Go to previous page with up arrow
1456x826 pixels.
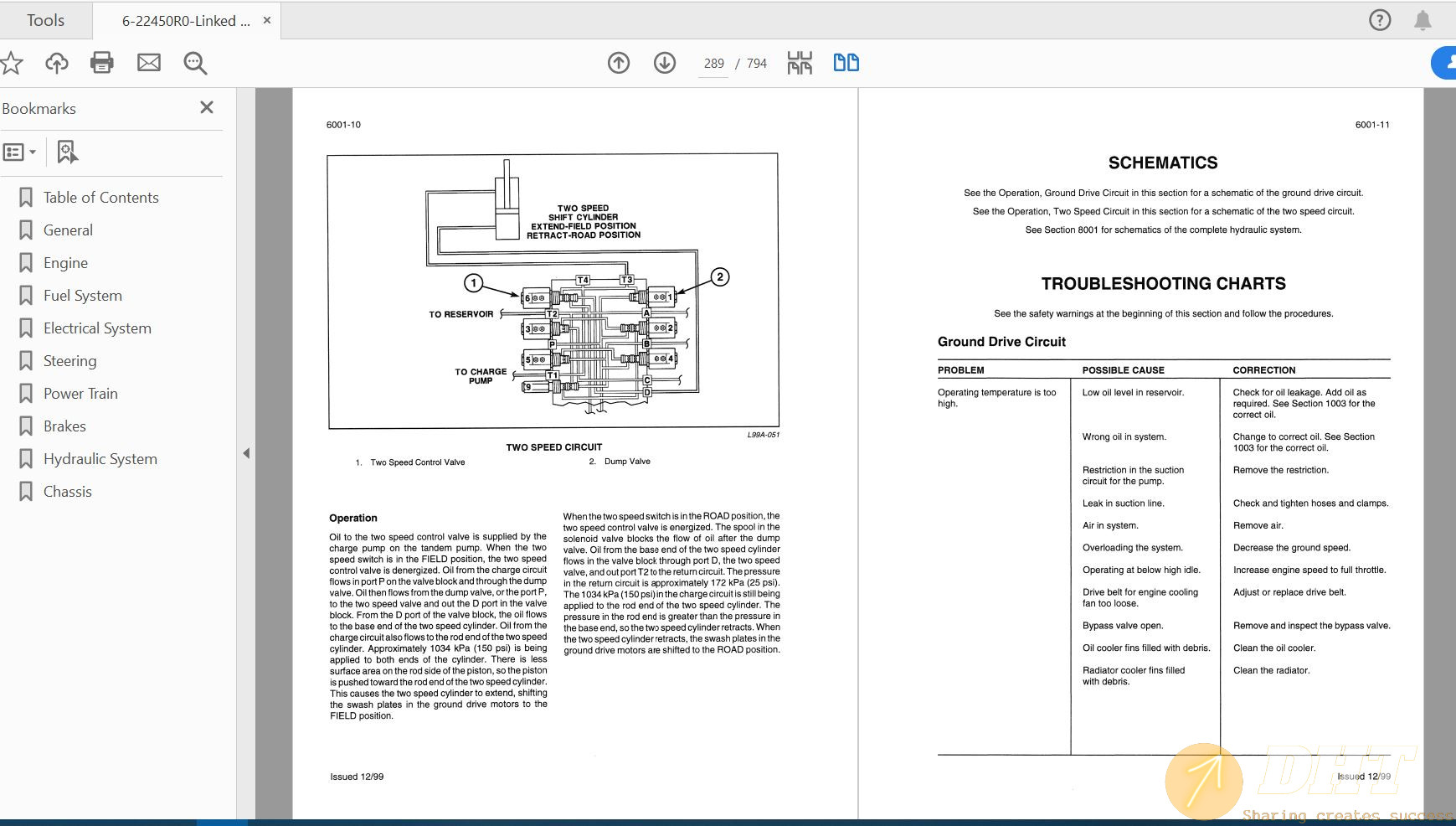pos(619,63)
